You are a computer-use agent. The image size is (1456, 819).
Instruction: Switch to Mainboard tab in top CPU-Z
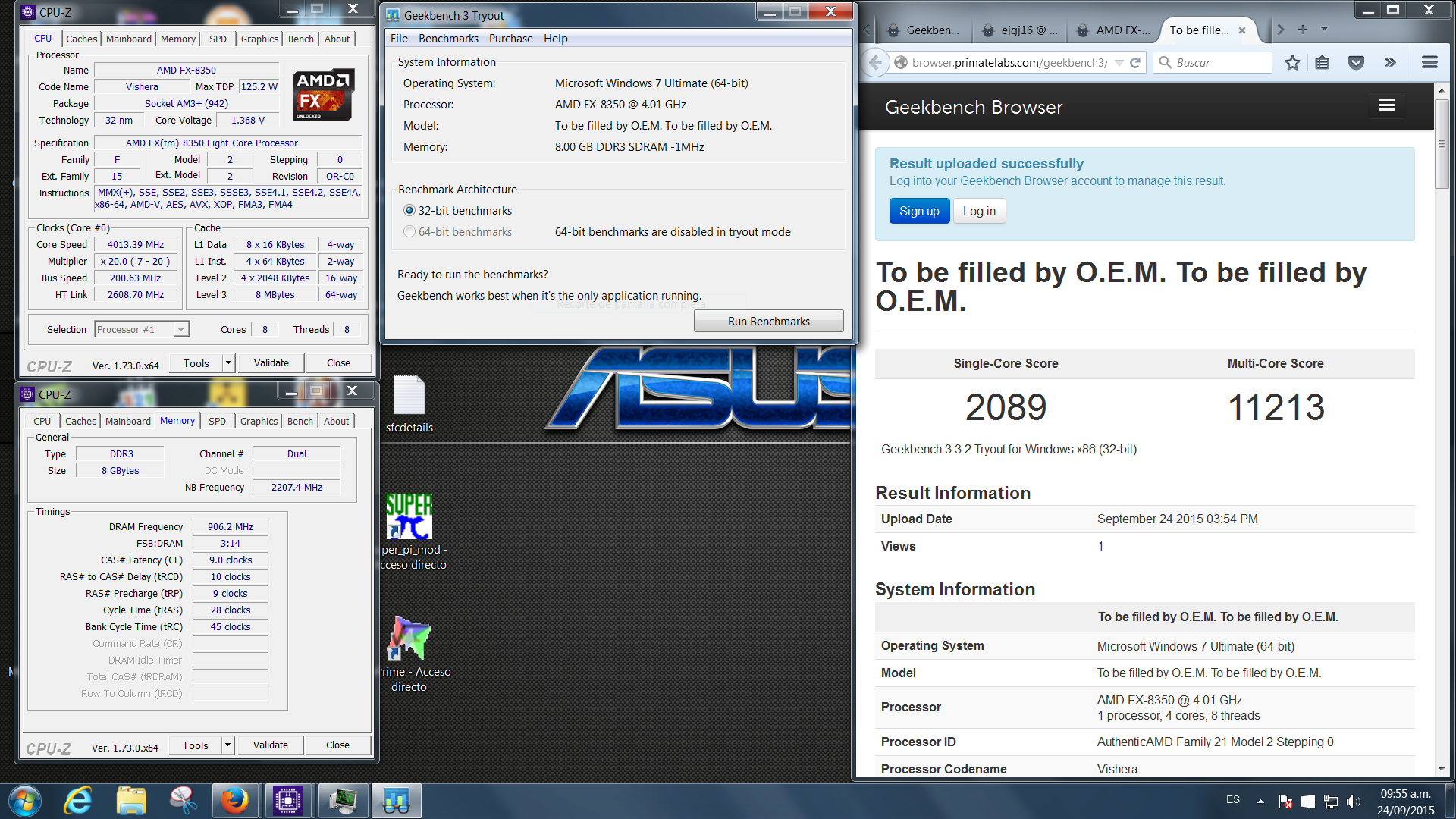click(x=128, y=39)
